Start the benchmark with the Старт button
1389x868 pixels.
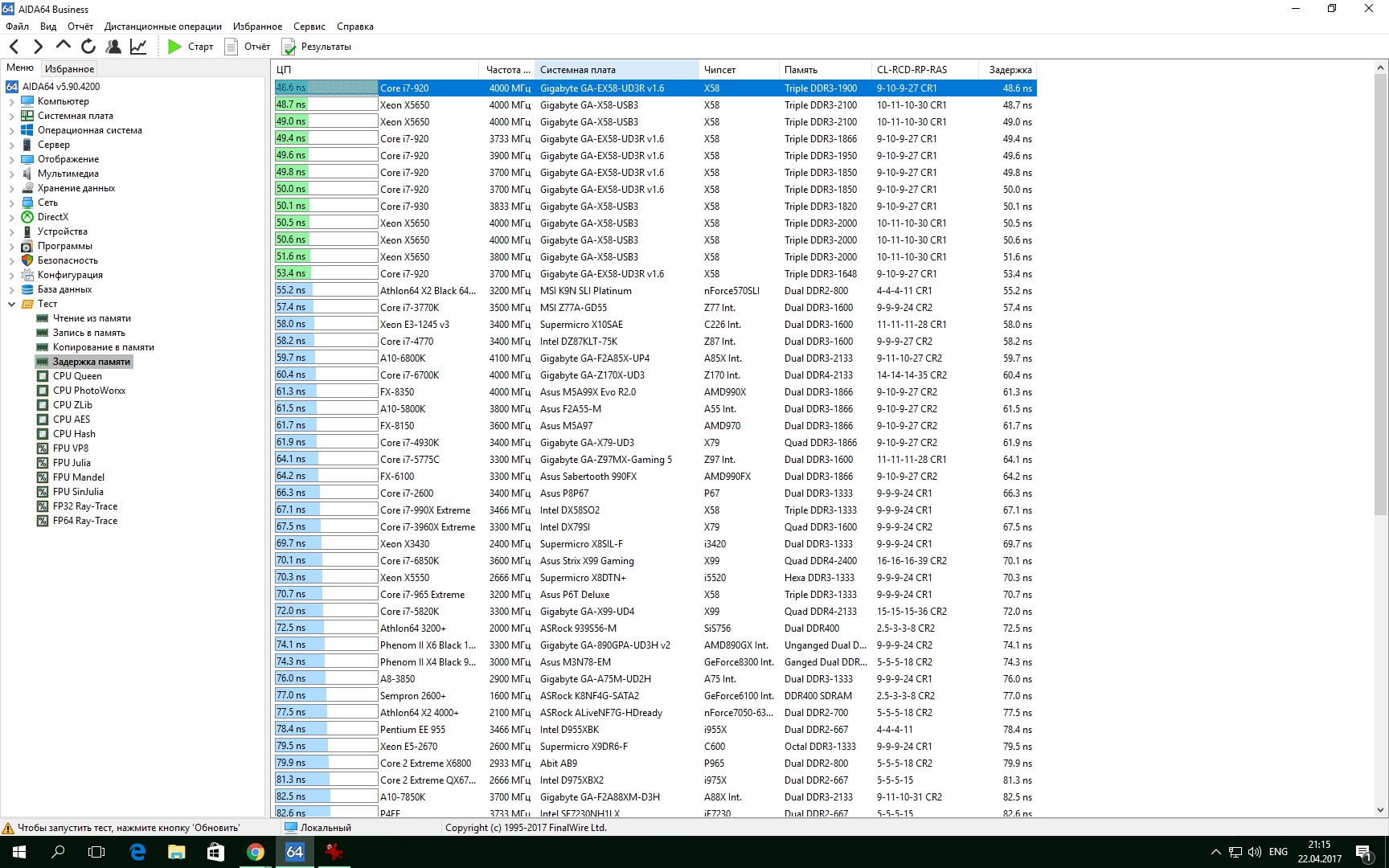[x=191, y=47]
